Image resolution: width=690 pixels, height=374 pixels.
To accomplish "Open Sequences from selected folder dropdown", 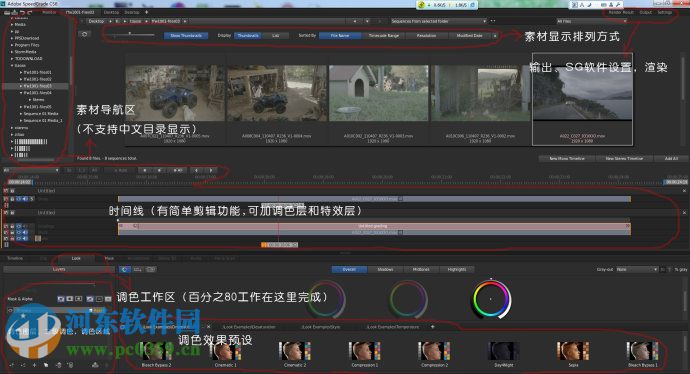I will point(438,21).
